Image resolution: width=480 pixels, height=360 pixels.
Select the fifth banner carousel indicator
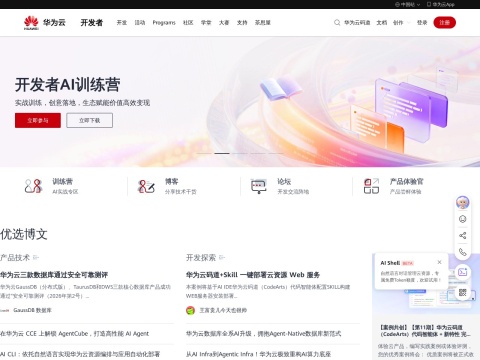click(276, 153)
